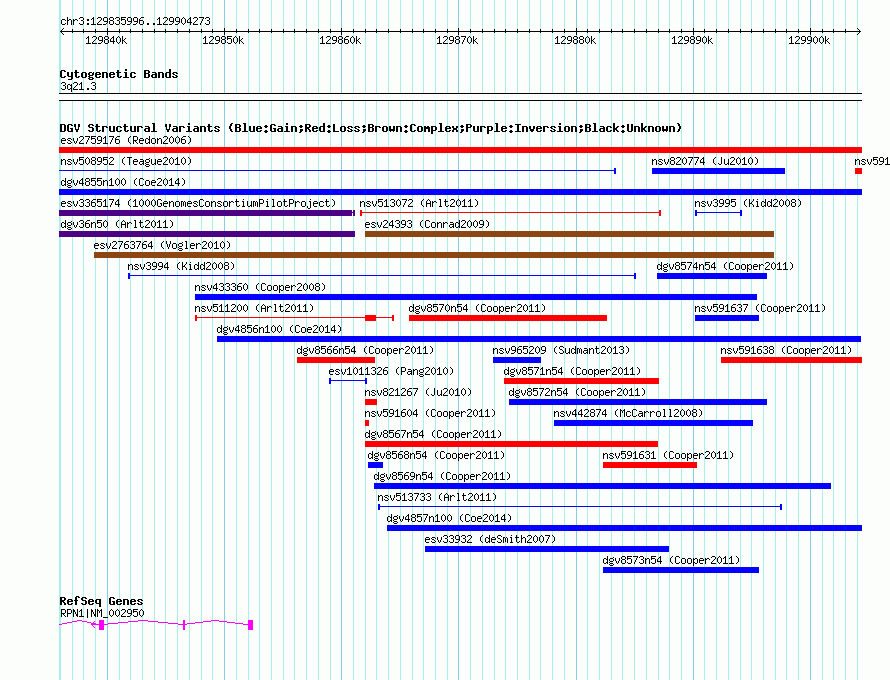This screenshot has height=680, width=890.
Task: Select the nsv508952 (Teague2010) label
Action: [x=126, y=161]
